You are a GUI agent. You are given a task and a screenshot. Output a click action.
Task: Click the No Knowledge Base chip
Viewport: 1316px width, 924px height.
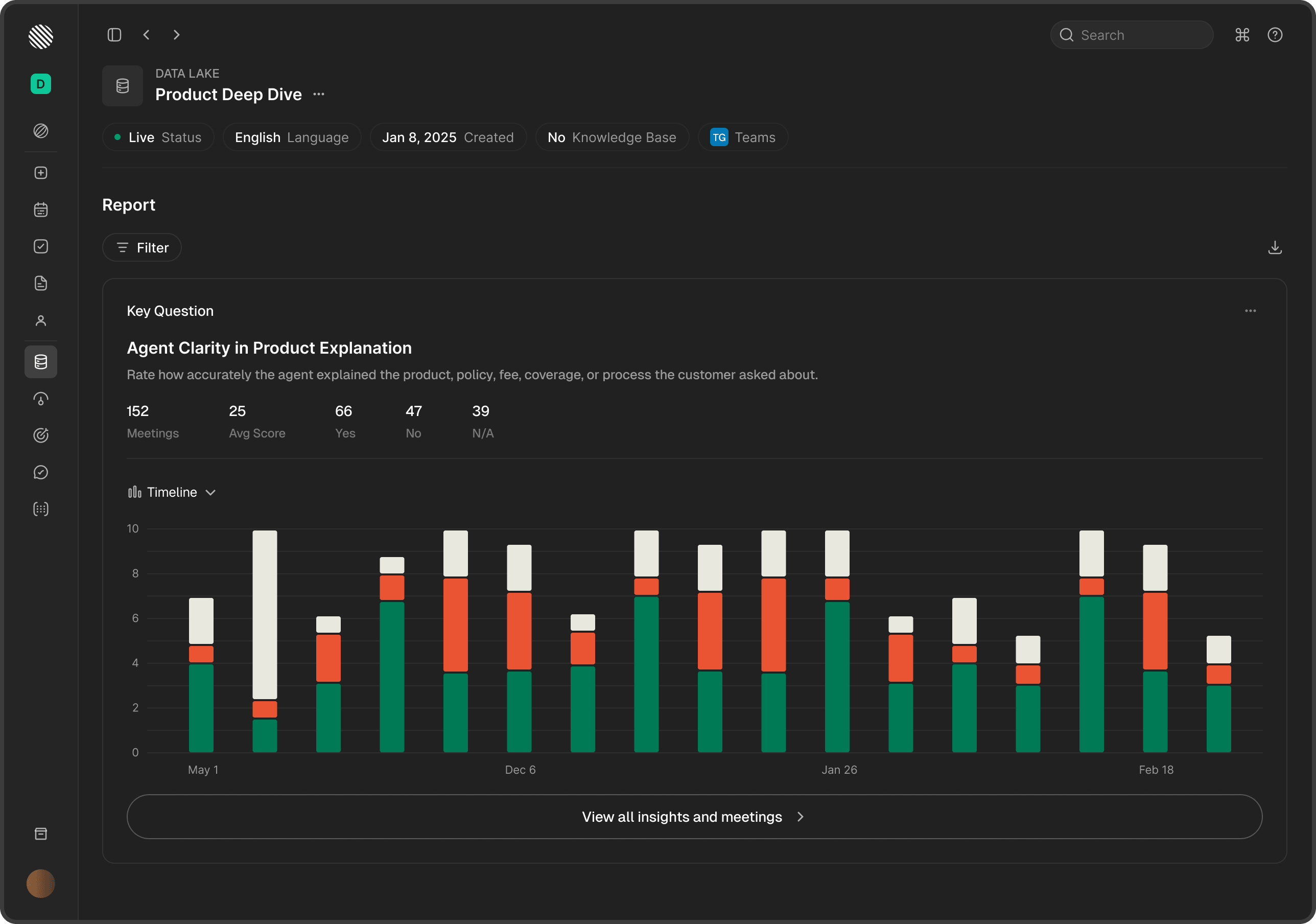612,137
